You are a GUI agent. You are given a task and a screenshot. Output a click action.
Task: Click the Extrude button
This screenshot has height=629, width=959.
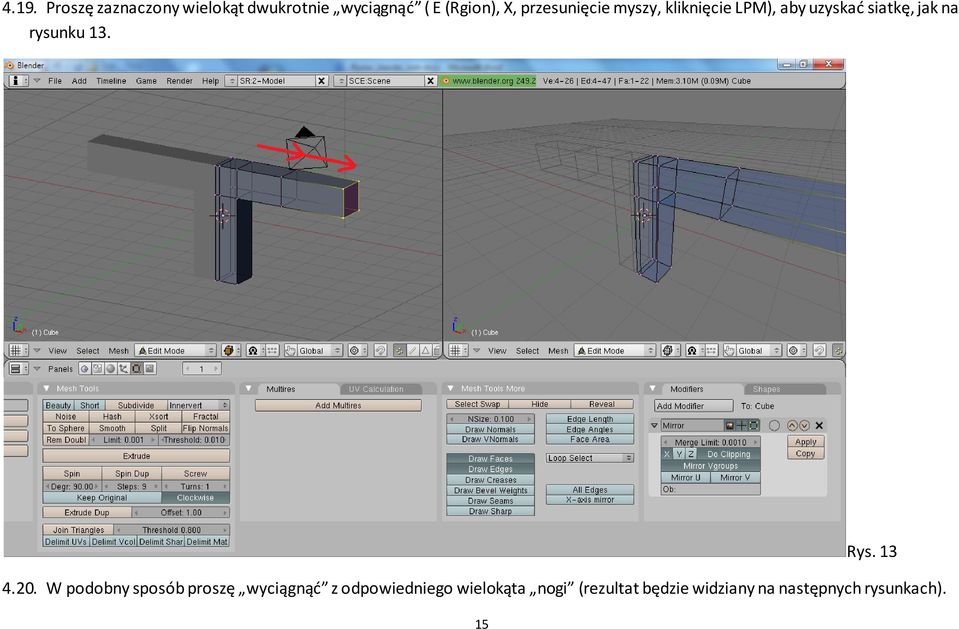pos(136,456)
